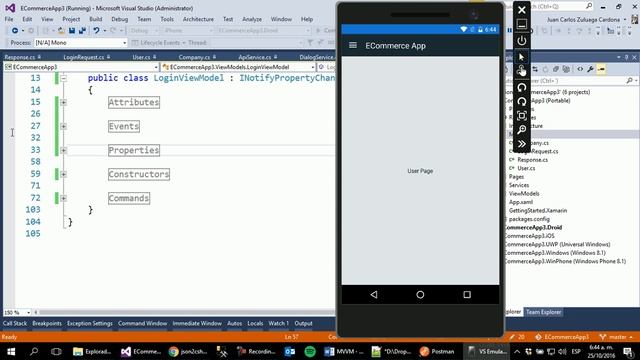The width and height of the screenshot is (640, 360).
Task: Open the Breakpoints window tab
Action: pos(47,323)
